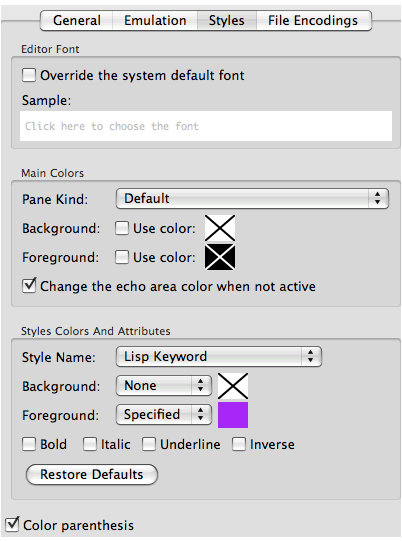Screen dimensions: 402x541
Task: Uncheck Color parenthesis
Action: click(12, 524)
